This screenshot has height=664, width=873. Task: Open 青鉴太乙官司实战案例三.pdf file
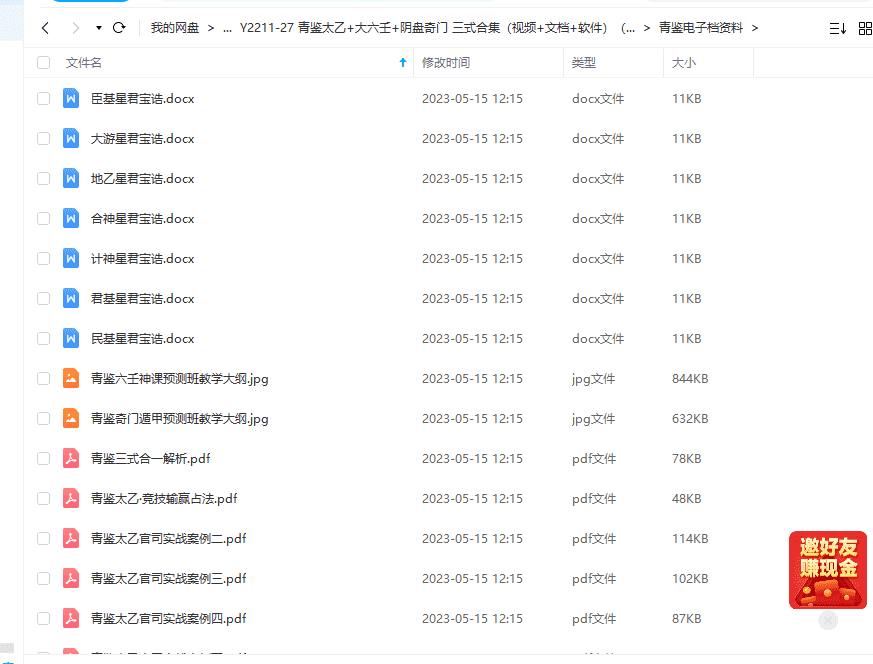(x=168, y=579)
